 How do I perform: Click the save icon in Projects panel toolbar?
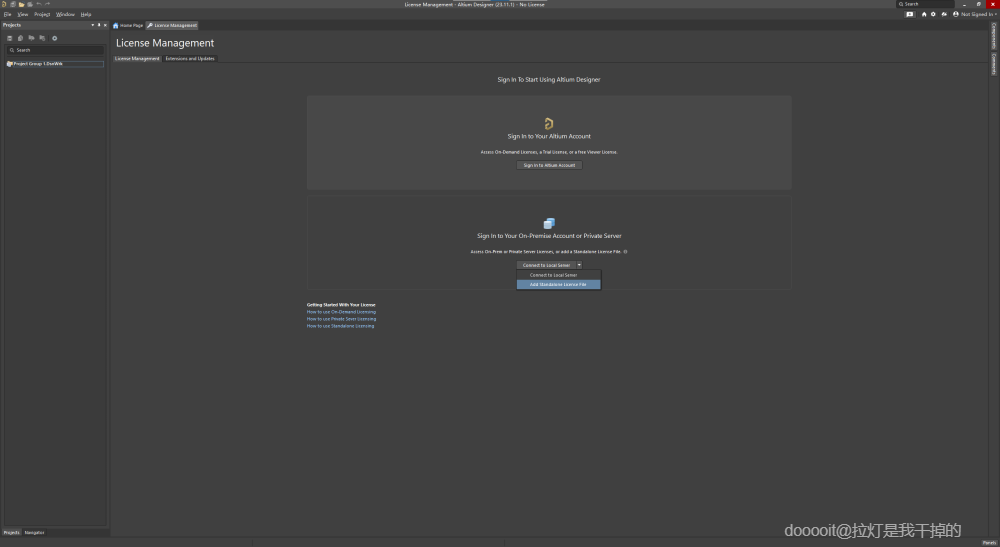(x=10, y=38)
